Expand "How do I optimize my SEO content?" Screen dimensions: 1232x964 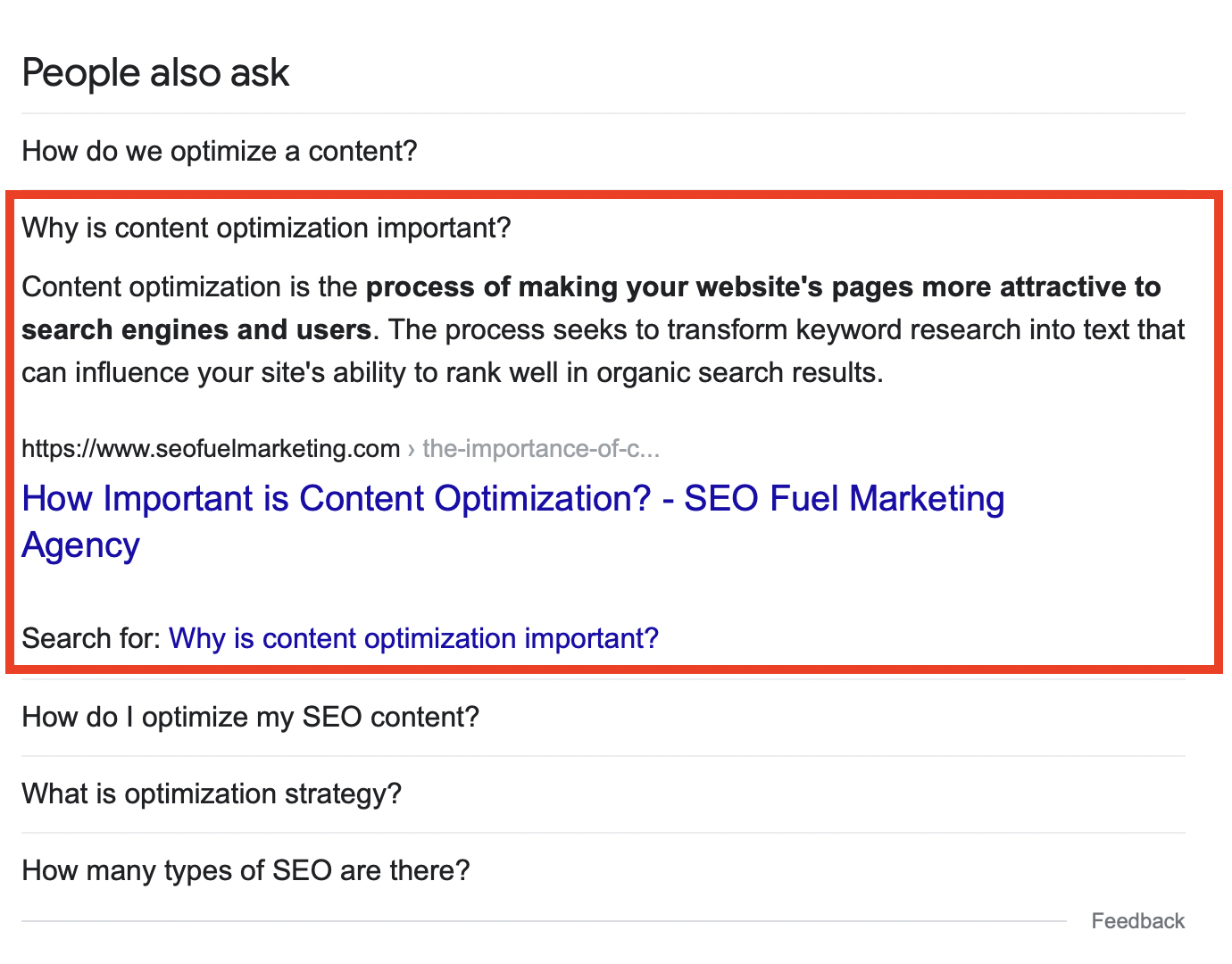(x=250, y=718)
